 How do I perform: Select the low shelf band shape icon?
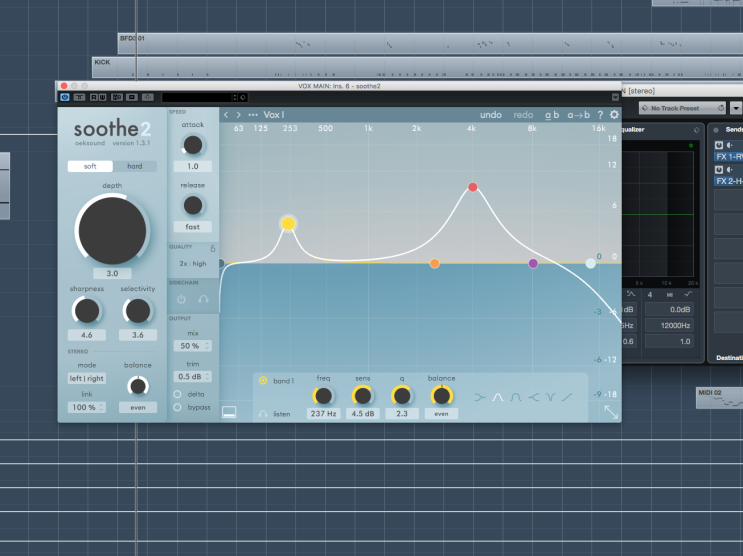(x=480, y=397)
